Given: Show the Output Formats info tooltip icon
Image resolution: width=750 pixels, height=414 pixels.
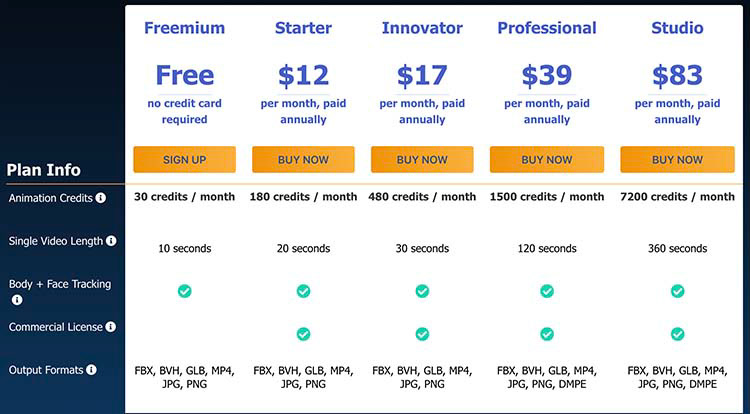Looking at the screenshot, I should tap(91, 370).
